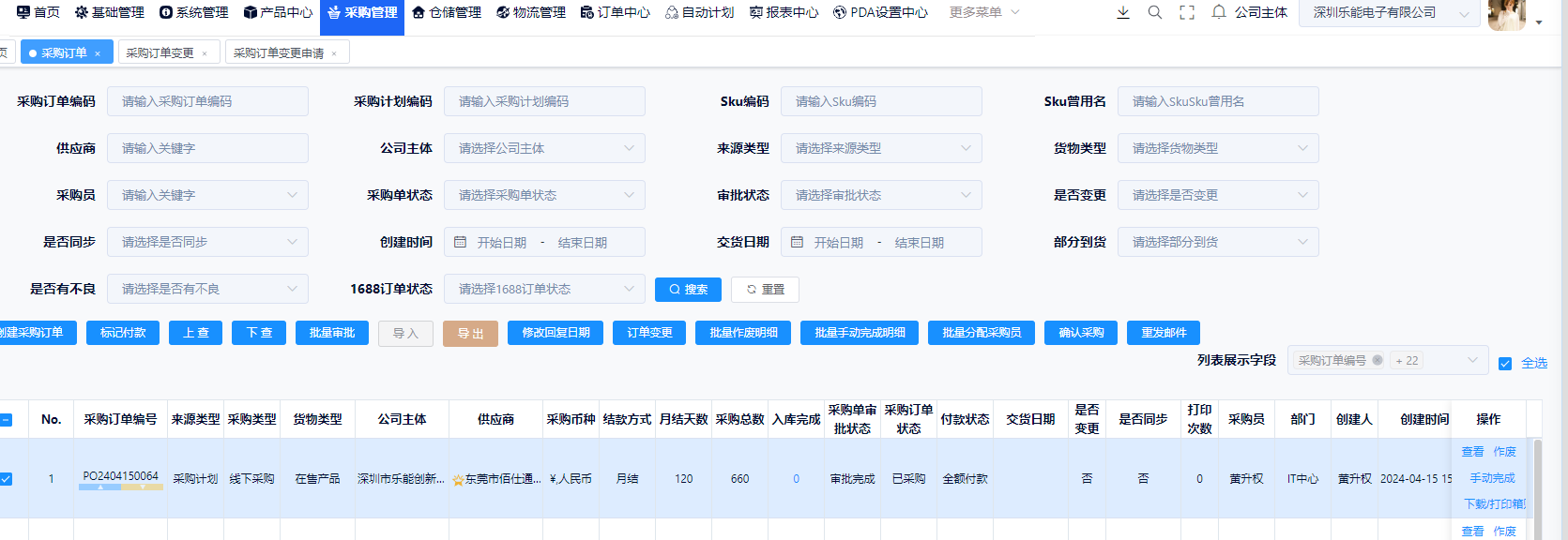Click order number PO2404150064
The image size is (1568, 540).
[120, 476]
